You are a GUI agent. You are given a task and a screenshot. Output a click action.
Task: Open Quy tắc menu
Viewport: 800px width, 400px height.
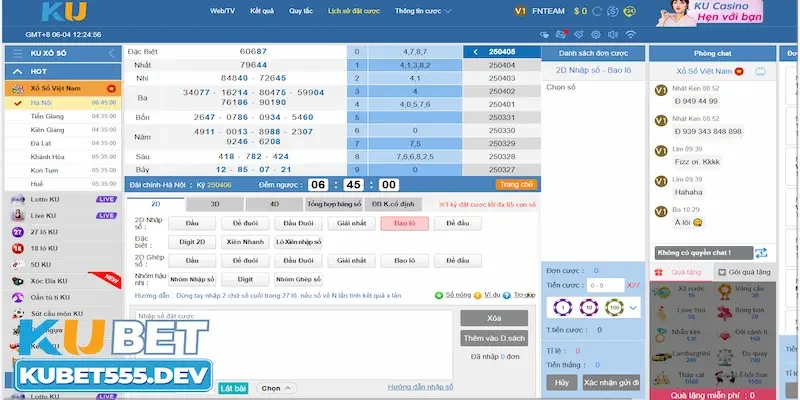[301, 11]
